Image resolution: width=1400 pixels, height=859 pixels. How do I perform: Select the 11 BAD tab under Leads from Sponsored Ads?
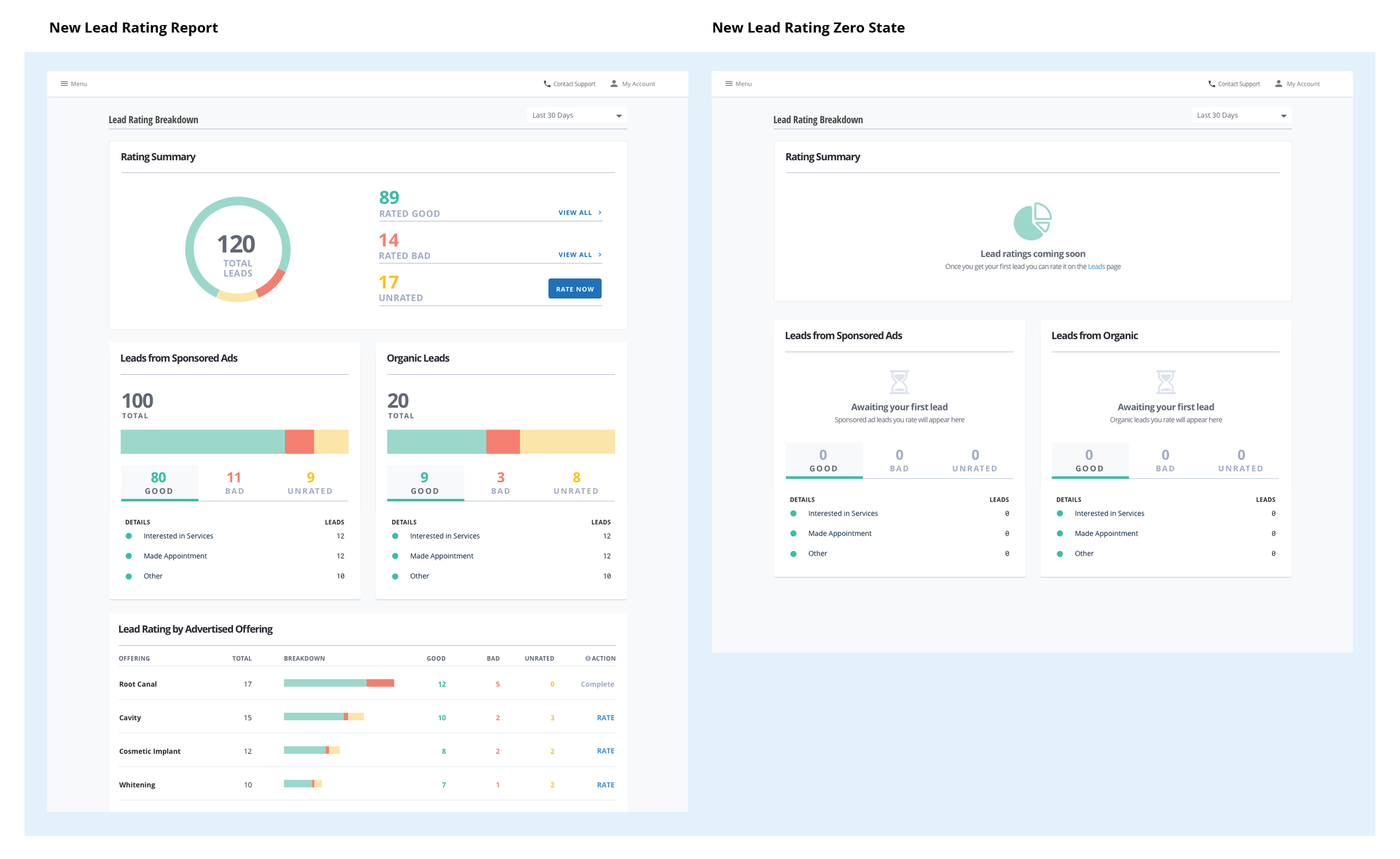click(x=235, y=483)
